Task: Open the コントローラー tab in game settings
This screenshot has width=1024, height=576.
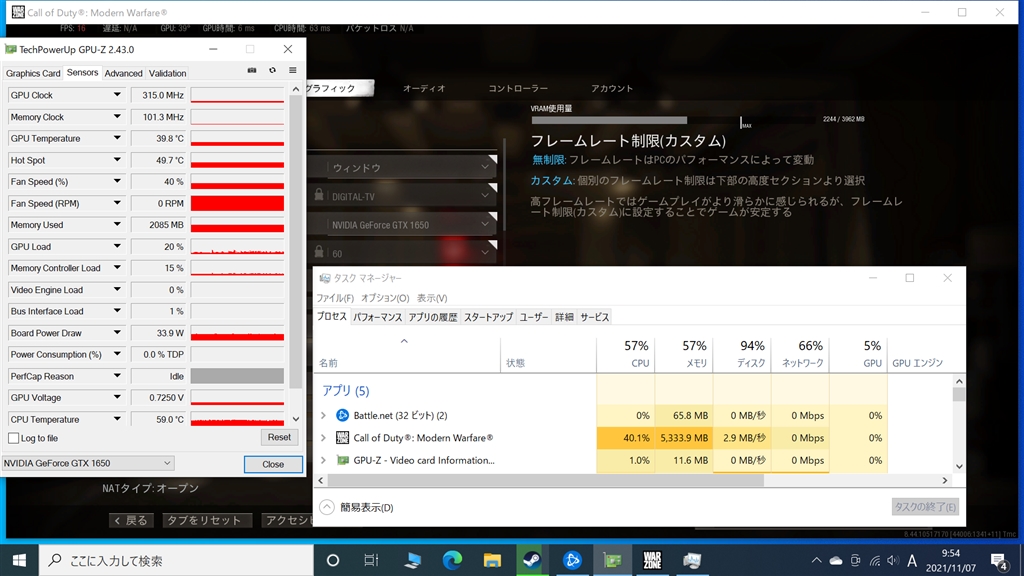Action: (x=518, y=88)
